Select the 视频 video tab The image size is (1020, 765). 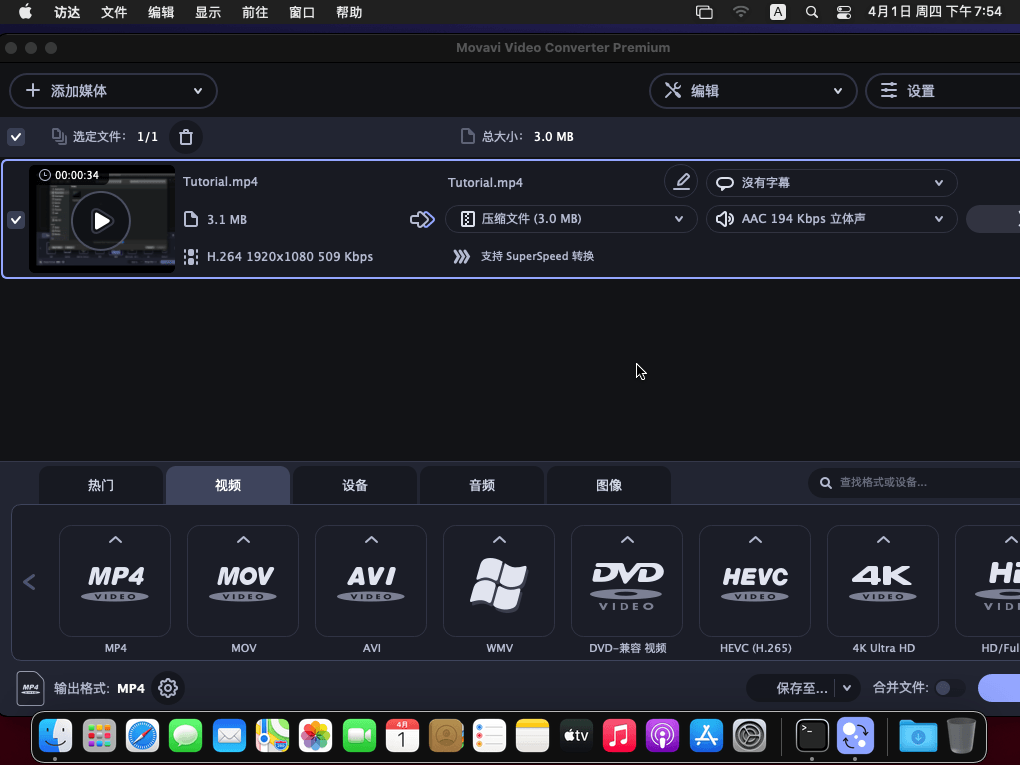228,485
